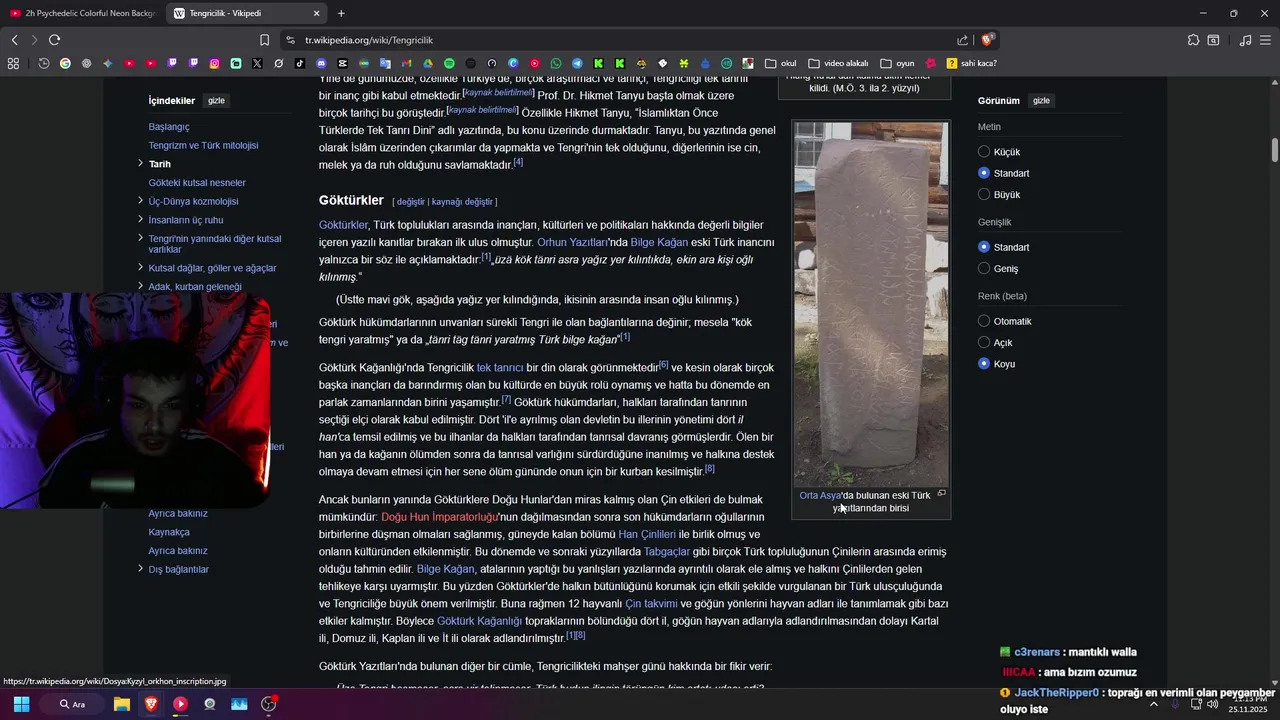Open the Telegram bookmark icon

pos(577,63)
